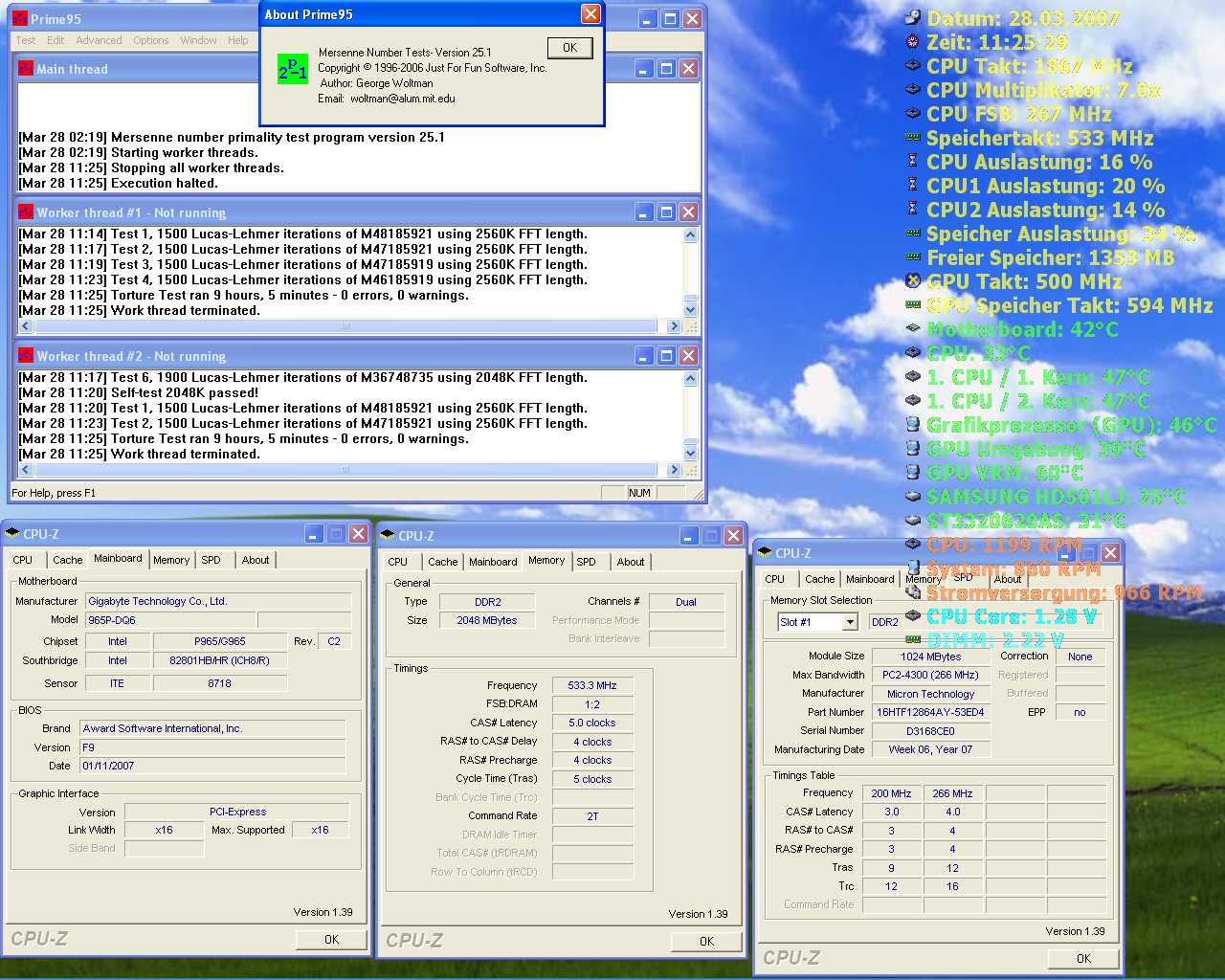Screen dimensions: 1225x980
Task: Click the Worker thread #2 horizontal scrollbar thumb
Action: tap(345, 470)
